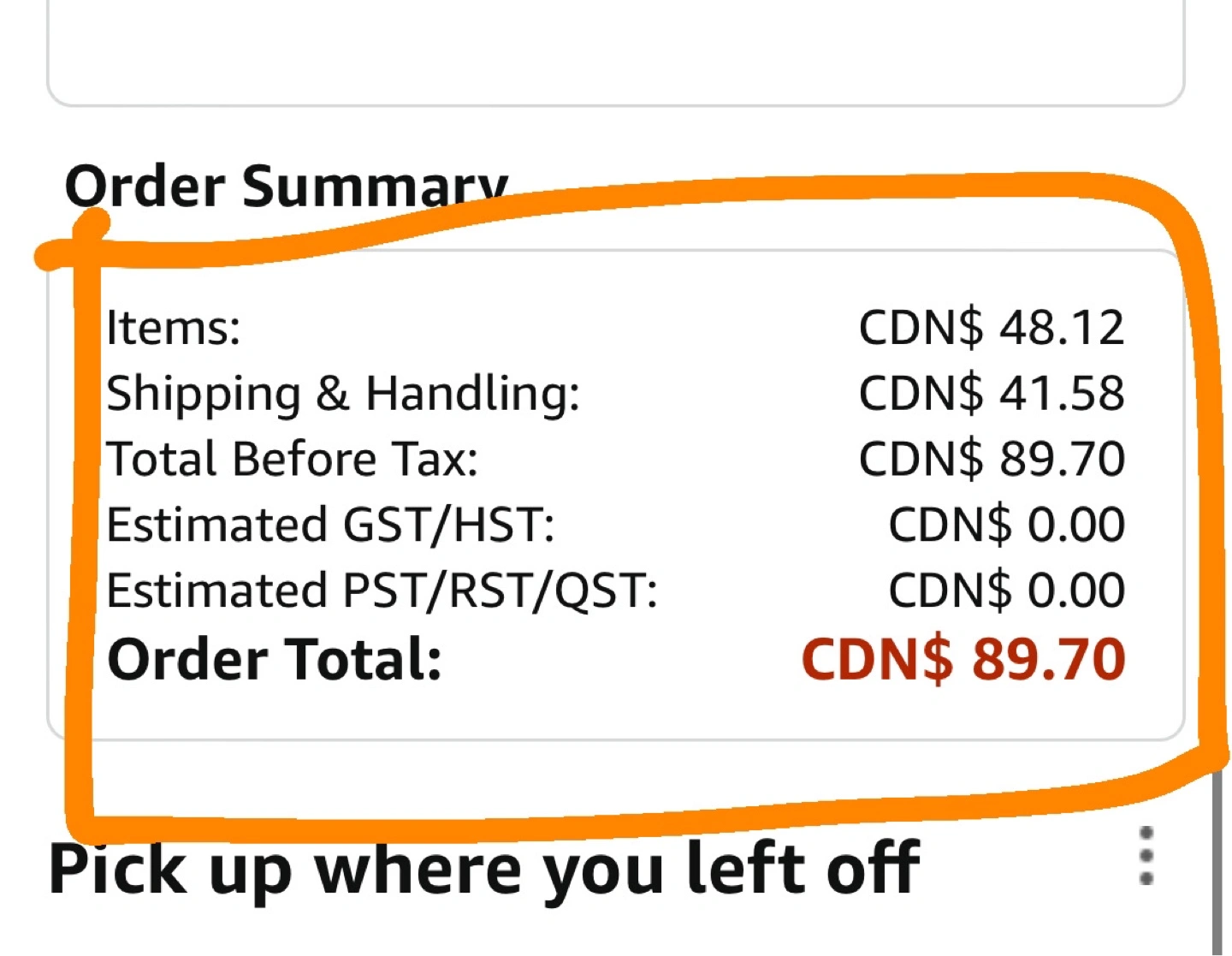
Task: Select the Estimated PST/RST/QST label
Action: pos(382,591)
